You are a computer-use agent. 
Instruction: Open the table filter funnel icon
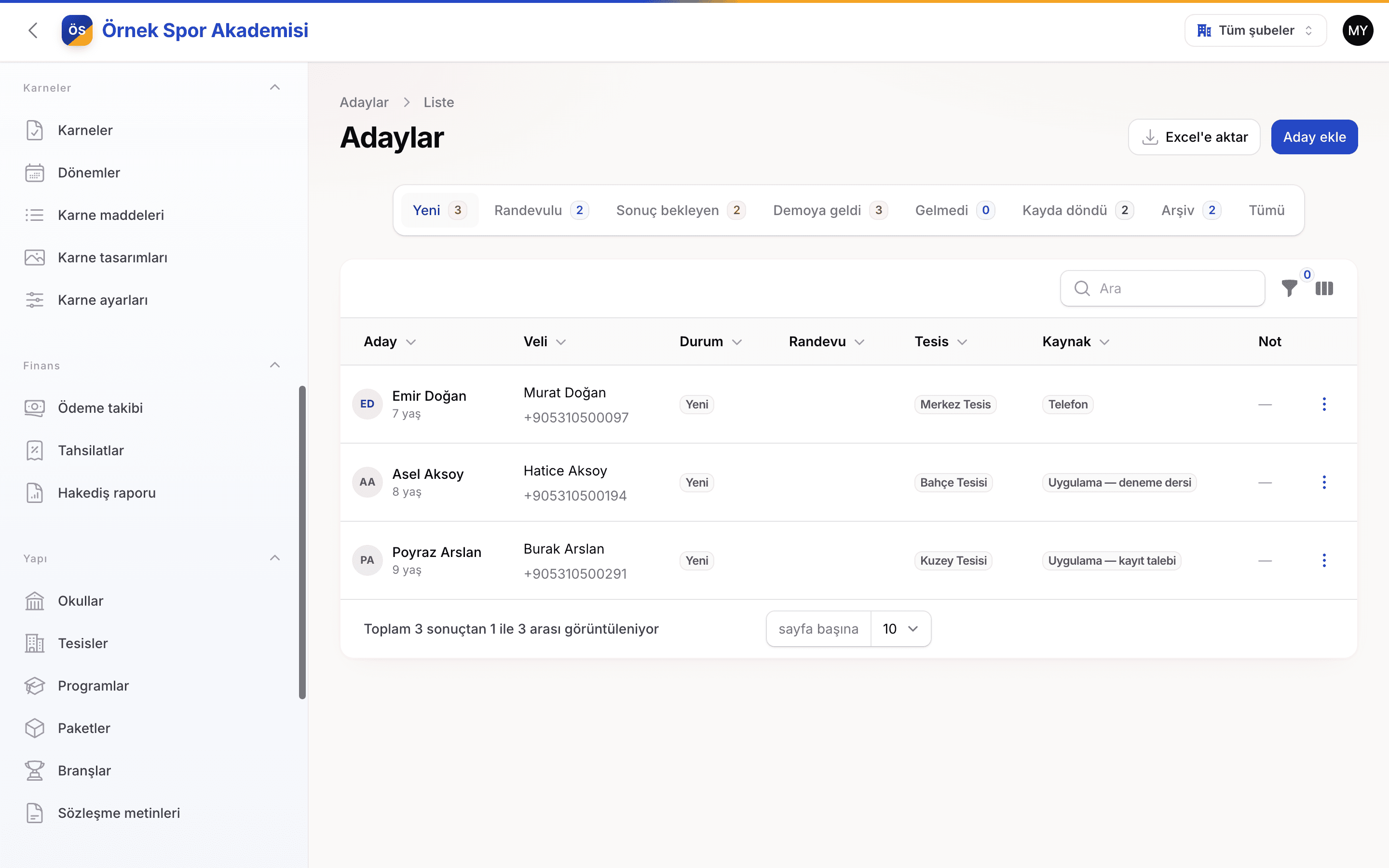coord(1290,288)
